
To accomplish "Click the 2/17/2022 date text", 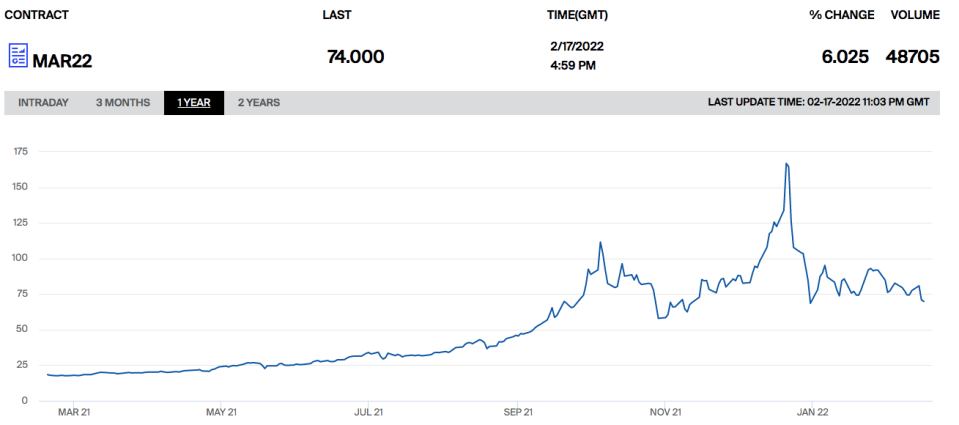I will 577,46.
